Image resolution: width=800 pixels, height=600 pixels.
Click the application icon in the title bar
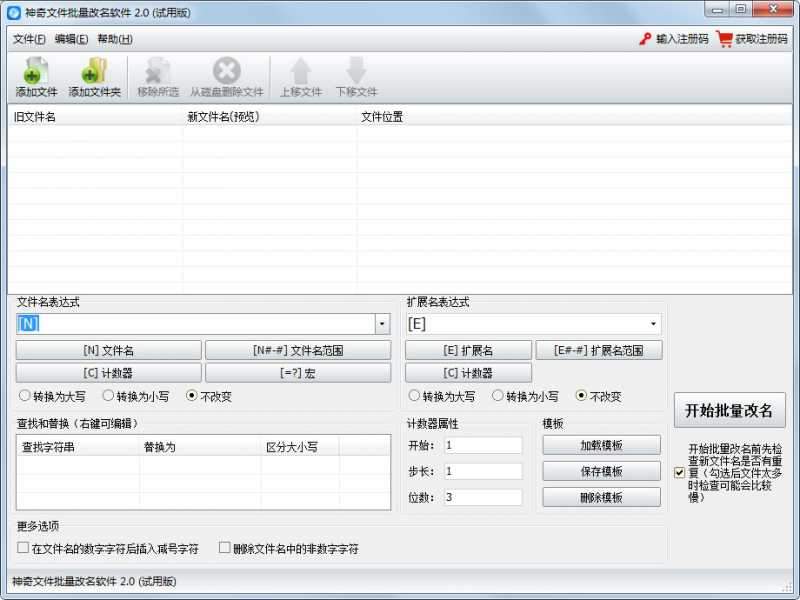click(13, 11)
